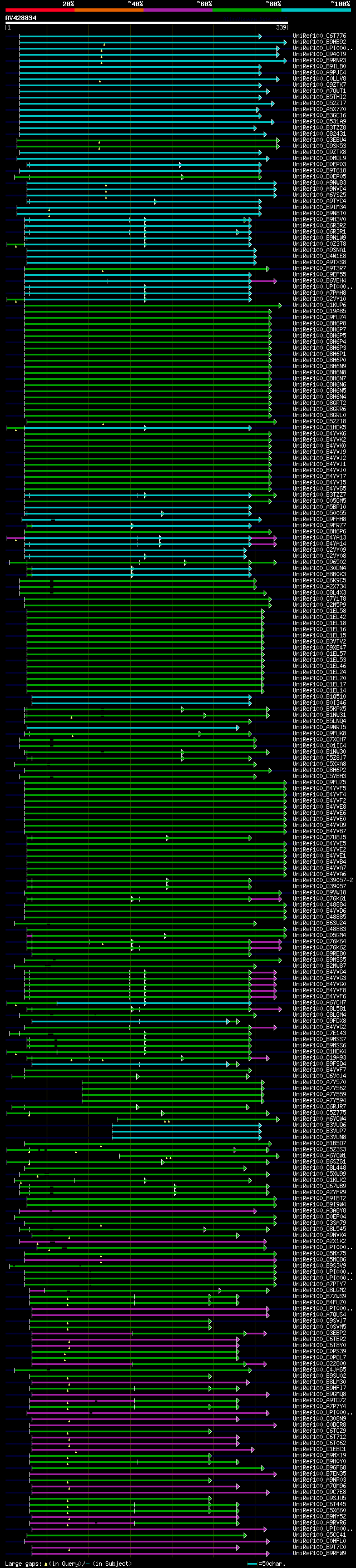Viewport: 356px width, 1568px height.
Task: Open hit UniRef100_B9RNR3
Action: tap(319, 61)
